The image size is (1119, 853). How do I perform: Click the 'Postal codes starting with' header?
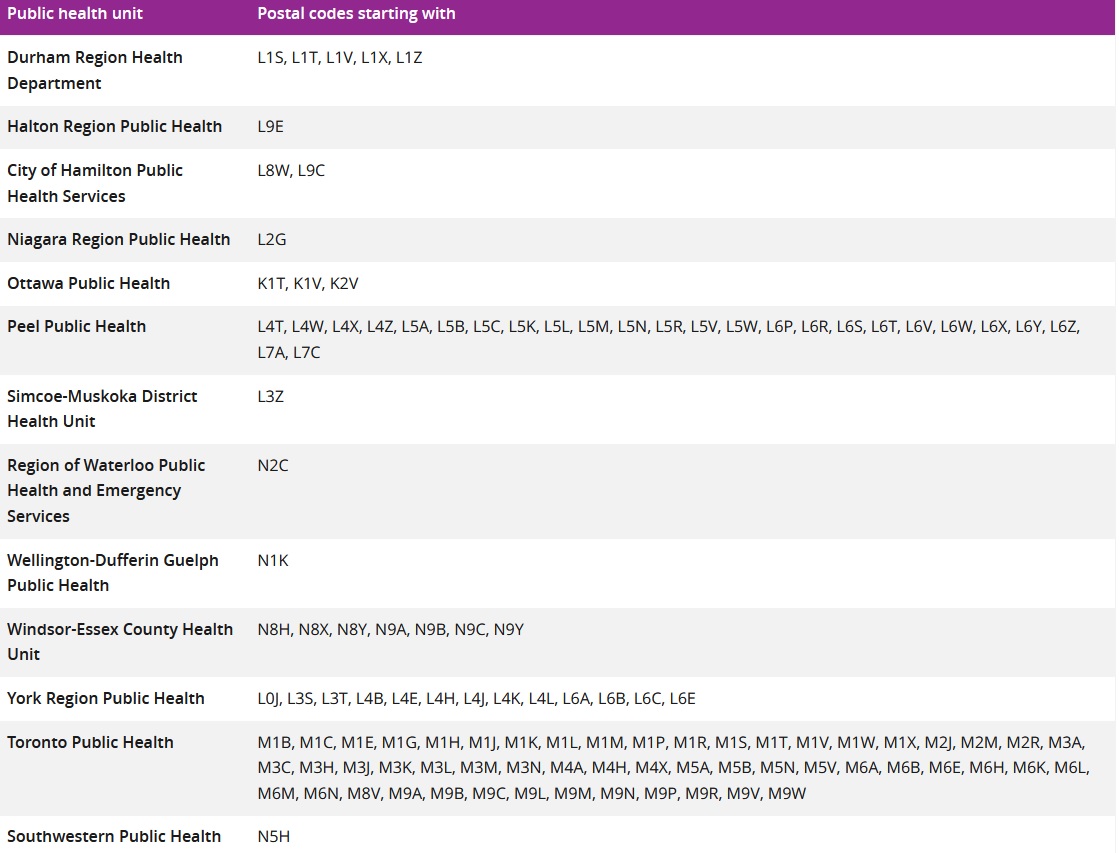[356, 14]
